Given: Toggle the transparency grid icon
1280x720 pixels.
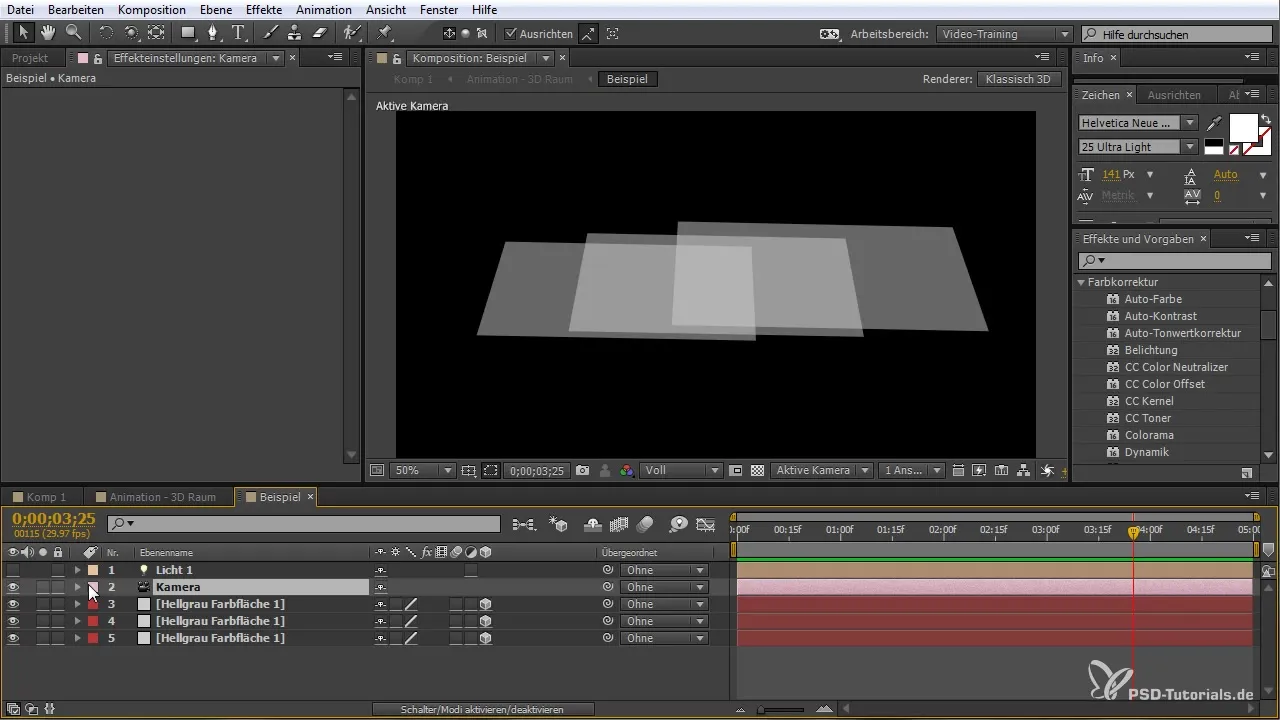Looking at the screenshot, I should point(757,470).
